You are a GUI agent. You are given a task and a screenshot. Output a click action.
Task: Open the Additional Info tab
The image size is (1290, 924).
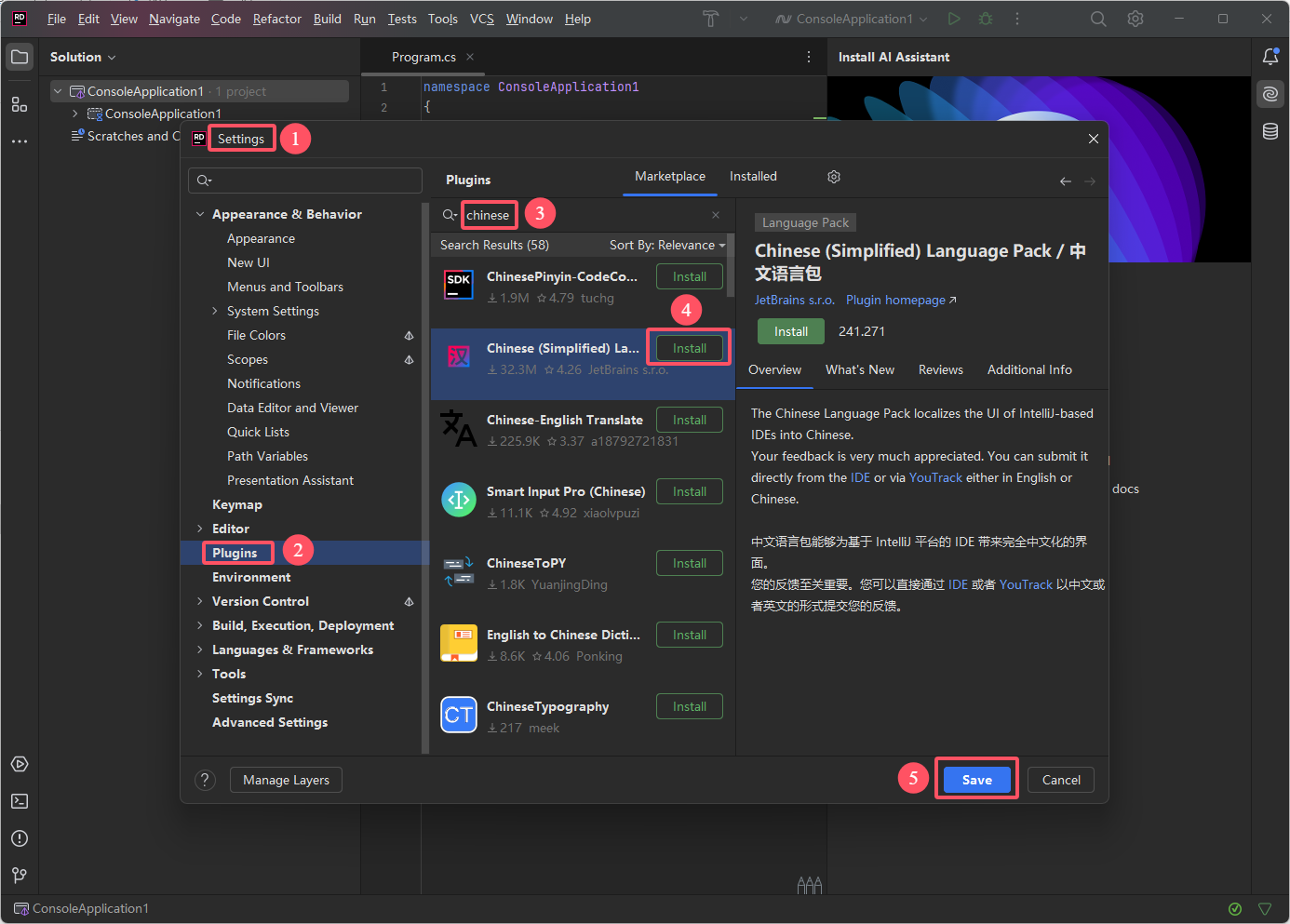[x=1029, y=370]
